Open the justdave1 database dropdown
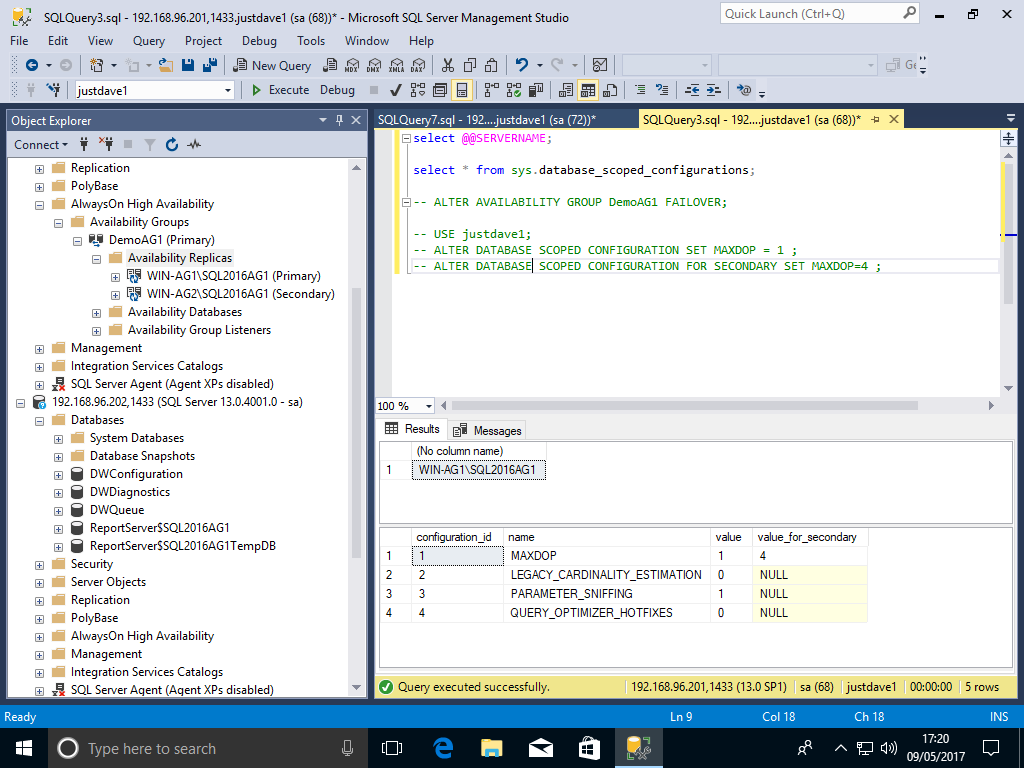Image resolution: width=1024 pixels, height=768 pixels. pos(228,90)
